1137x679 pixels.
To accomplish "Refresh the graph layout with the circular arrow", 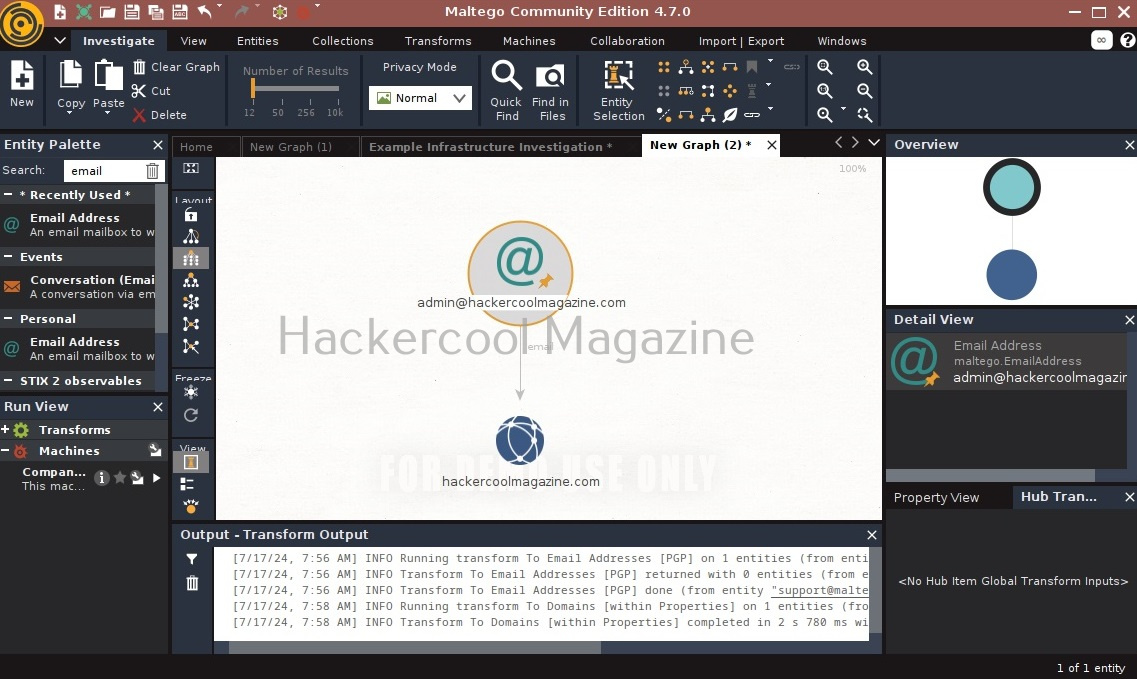I will pyautogui.click(x=191, y=415).
